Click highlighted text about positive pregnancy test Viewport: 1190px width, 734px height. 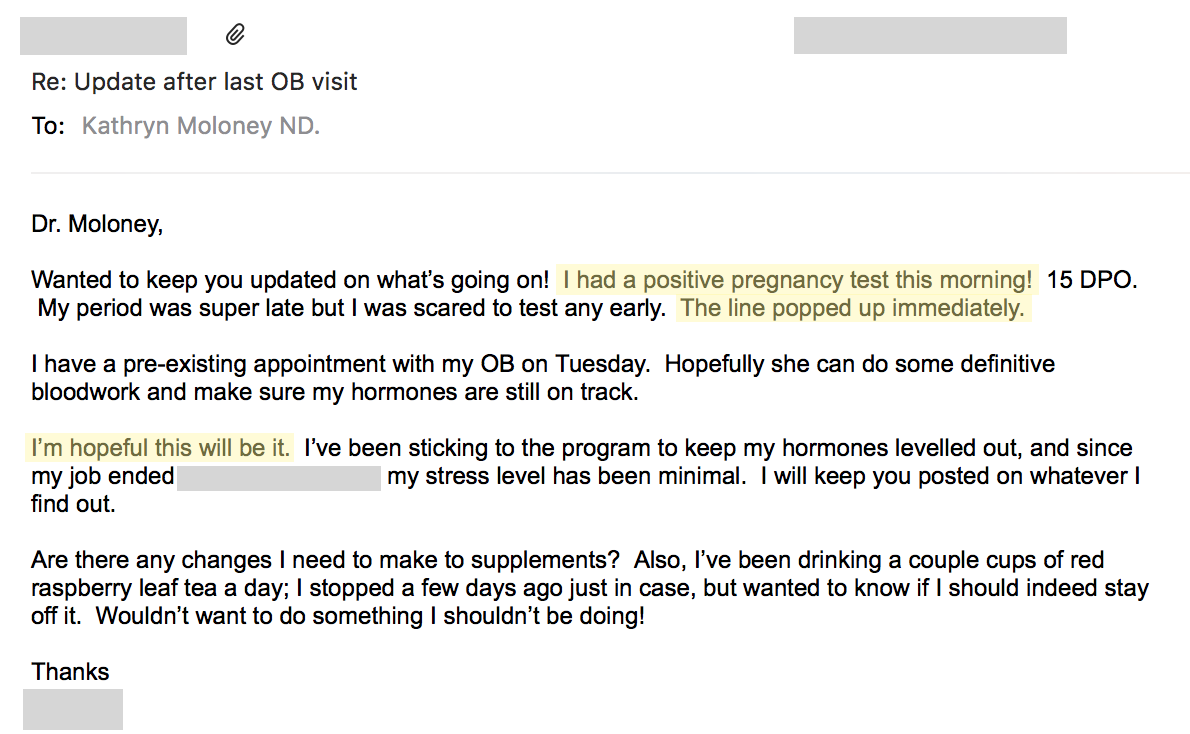(798, 280)
